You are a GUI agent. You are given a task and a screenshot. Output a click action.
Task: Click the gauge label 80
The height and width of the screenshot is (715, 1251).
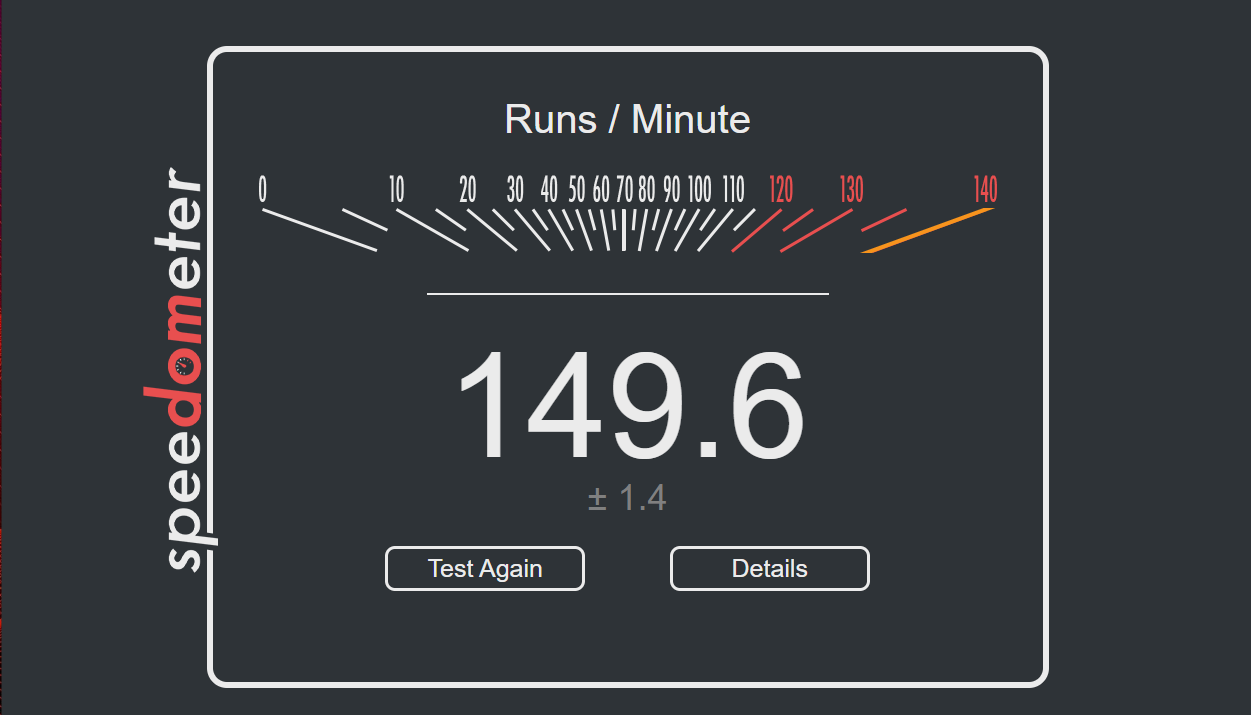(x=647, y=189)
